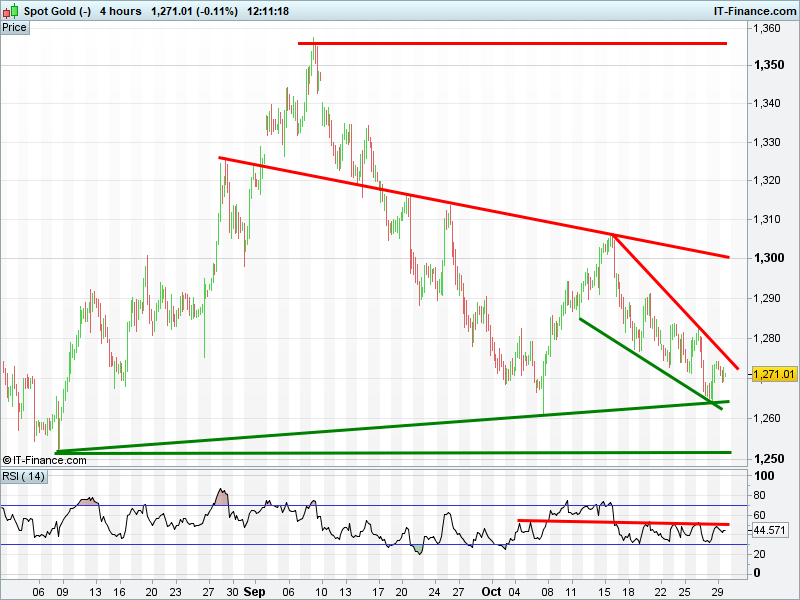This screenshot has height=600, width=800.
Task: Click the 08 date label on the time axis
Action: coord(547,592)
